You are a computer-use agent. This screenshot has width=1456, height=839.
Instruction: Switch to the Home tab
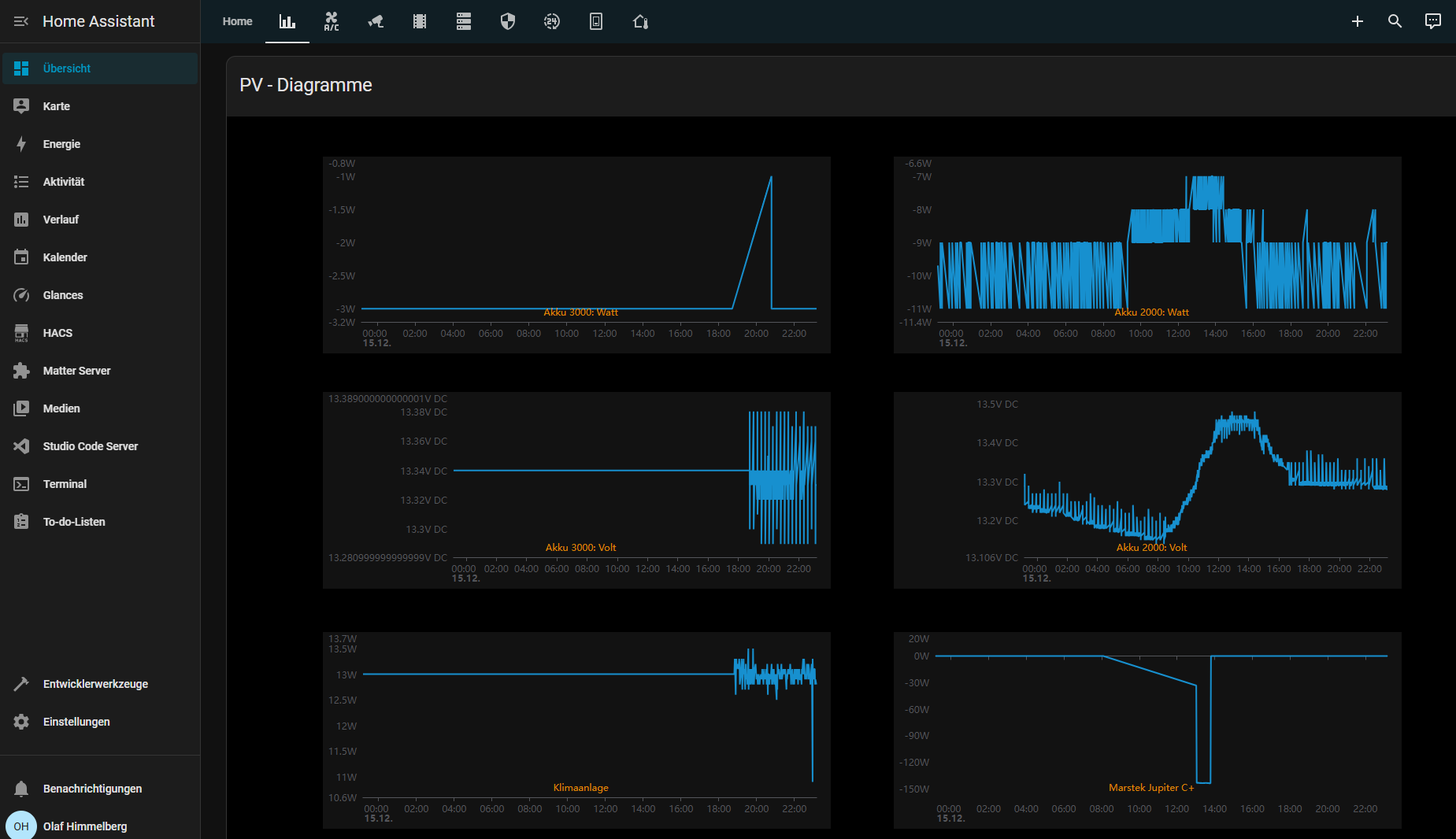pyautogui.click(x=237, y=22)
